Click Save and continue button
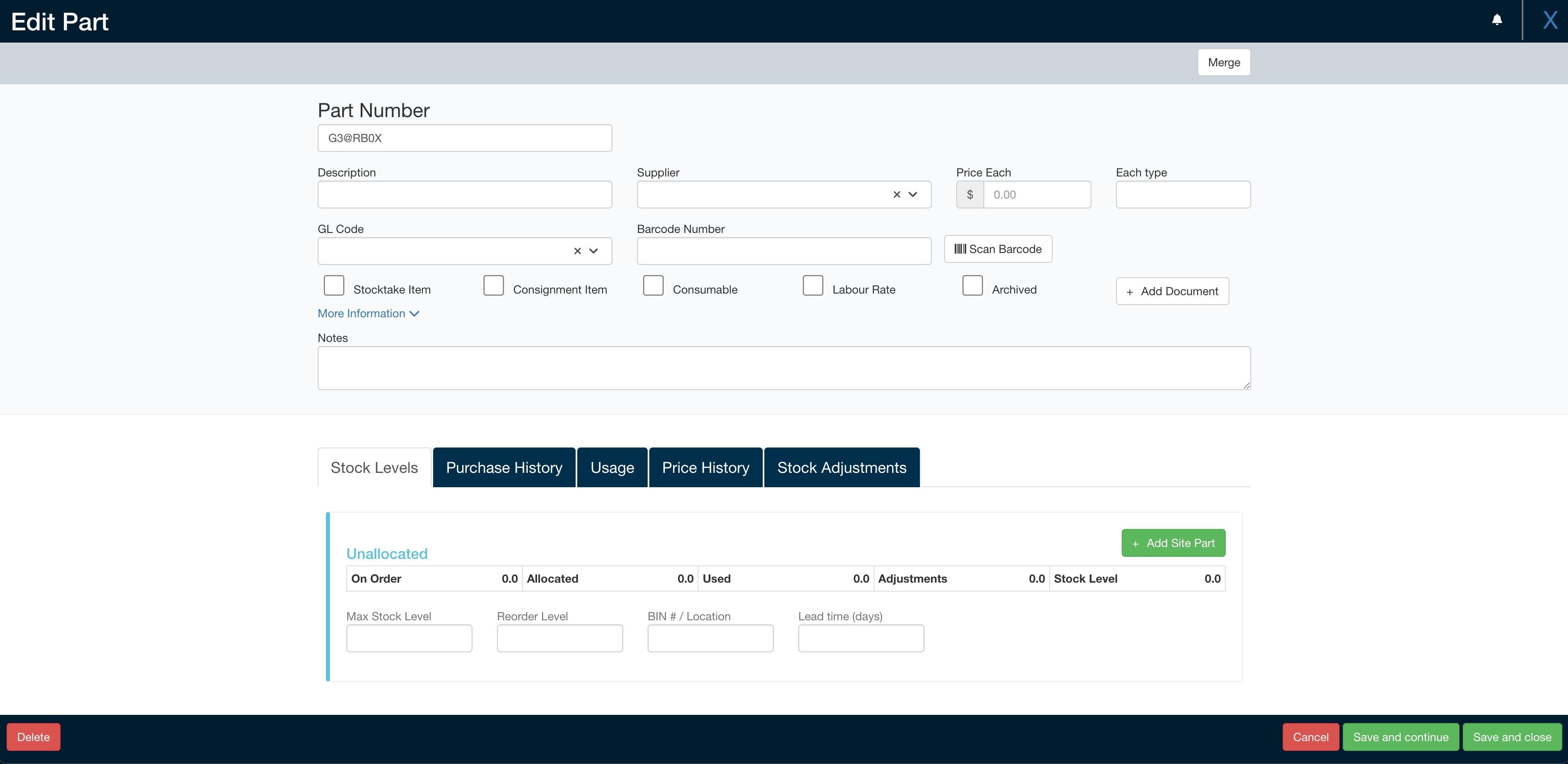1568x764 pixels. point(1400,737)
